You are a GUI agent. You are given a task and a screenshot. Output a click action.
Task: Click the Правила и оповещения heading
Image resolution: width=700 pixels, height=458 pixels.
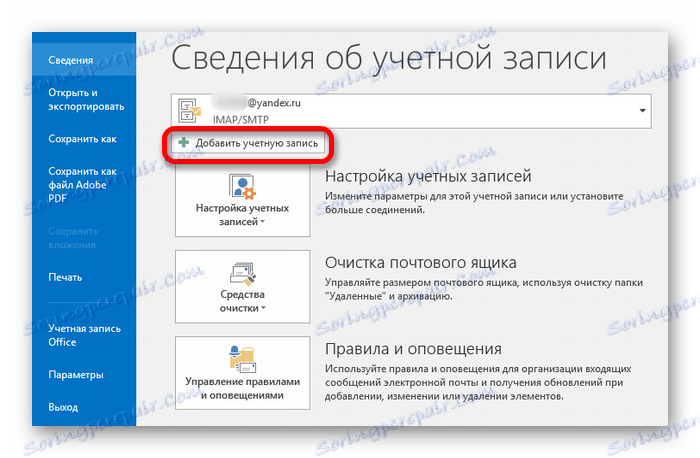click(x=413, y=349)
